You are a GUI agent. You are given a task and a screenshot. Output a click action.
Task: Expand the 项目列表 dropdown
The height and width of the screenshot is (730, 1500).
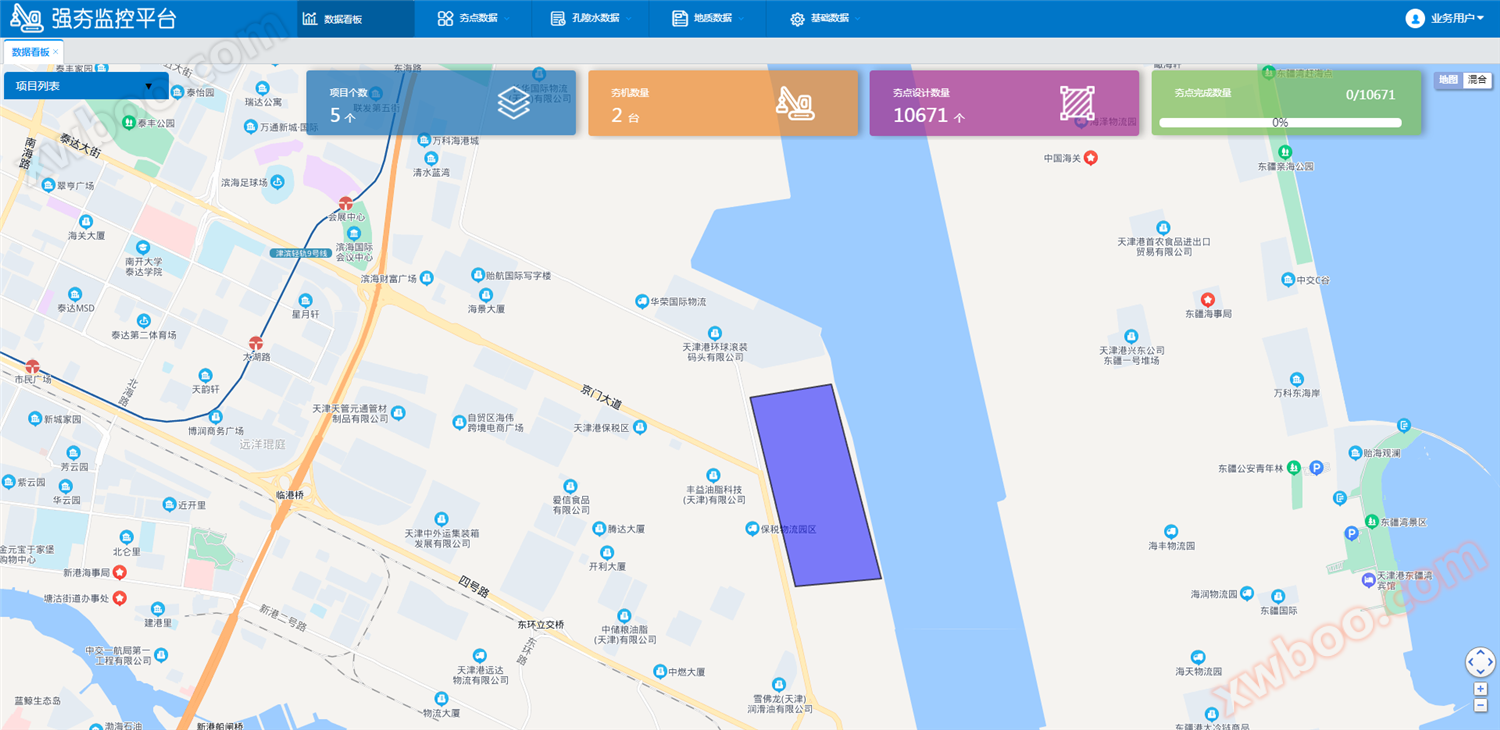click(86, 86)
